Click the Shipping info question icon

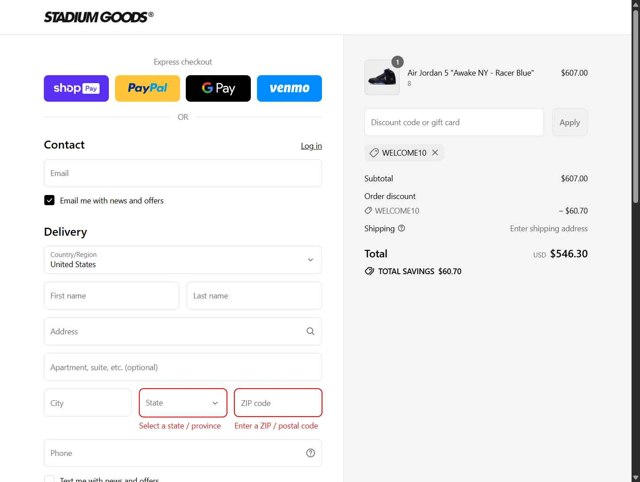tap(402, 228)
